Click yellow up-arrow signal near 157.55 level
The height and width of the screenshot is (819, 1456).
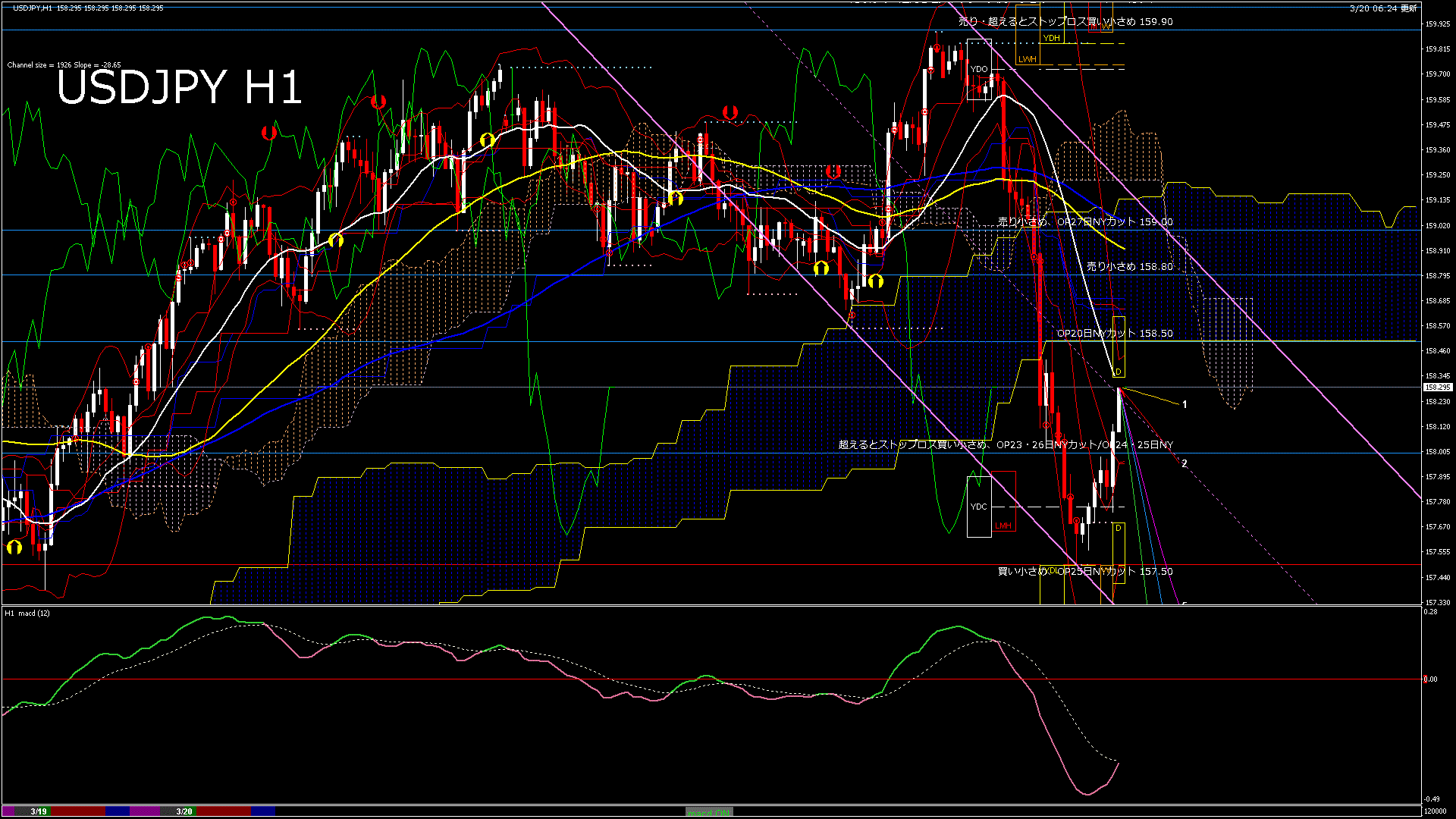coord(14,547)
